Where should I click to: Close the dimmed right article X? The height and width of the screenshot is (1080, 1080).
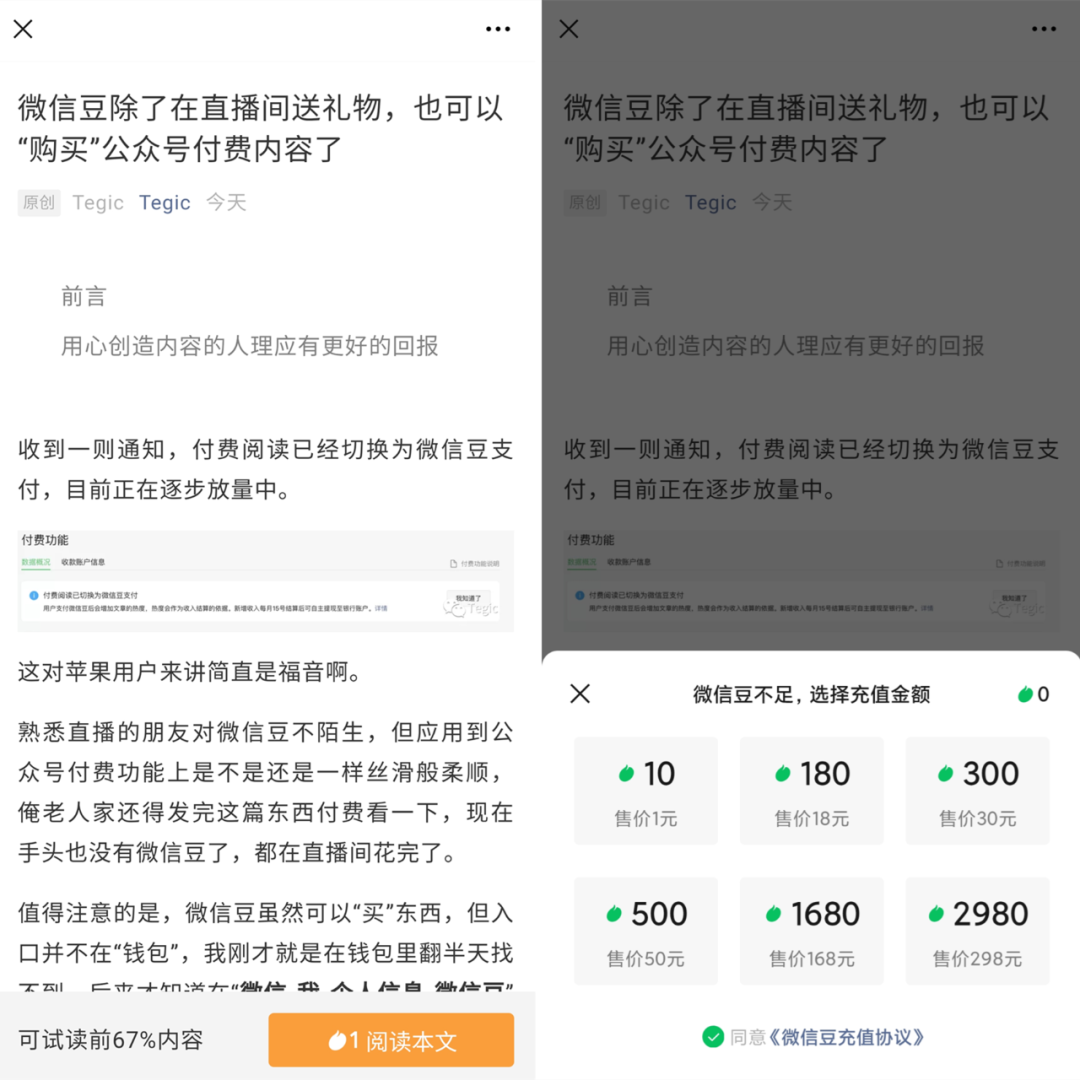pos(569,29)
